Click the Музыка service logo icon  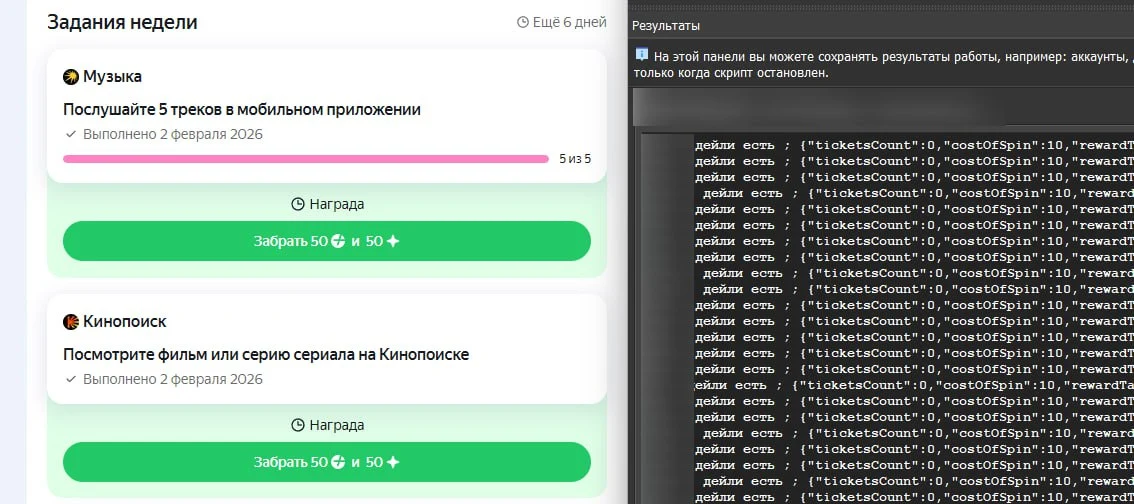(71, 77)
